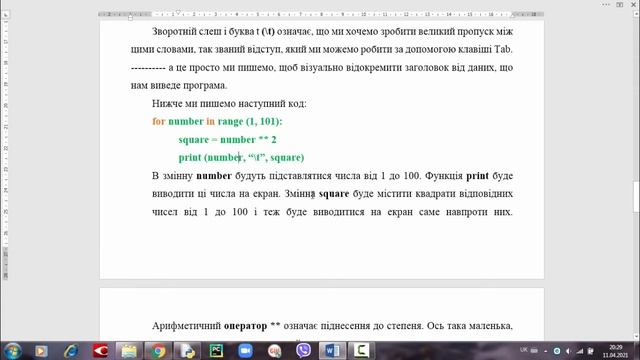Click the code line "square = number ** 2"
Screen dimensions: 640x360
[x=227, y=140]
